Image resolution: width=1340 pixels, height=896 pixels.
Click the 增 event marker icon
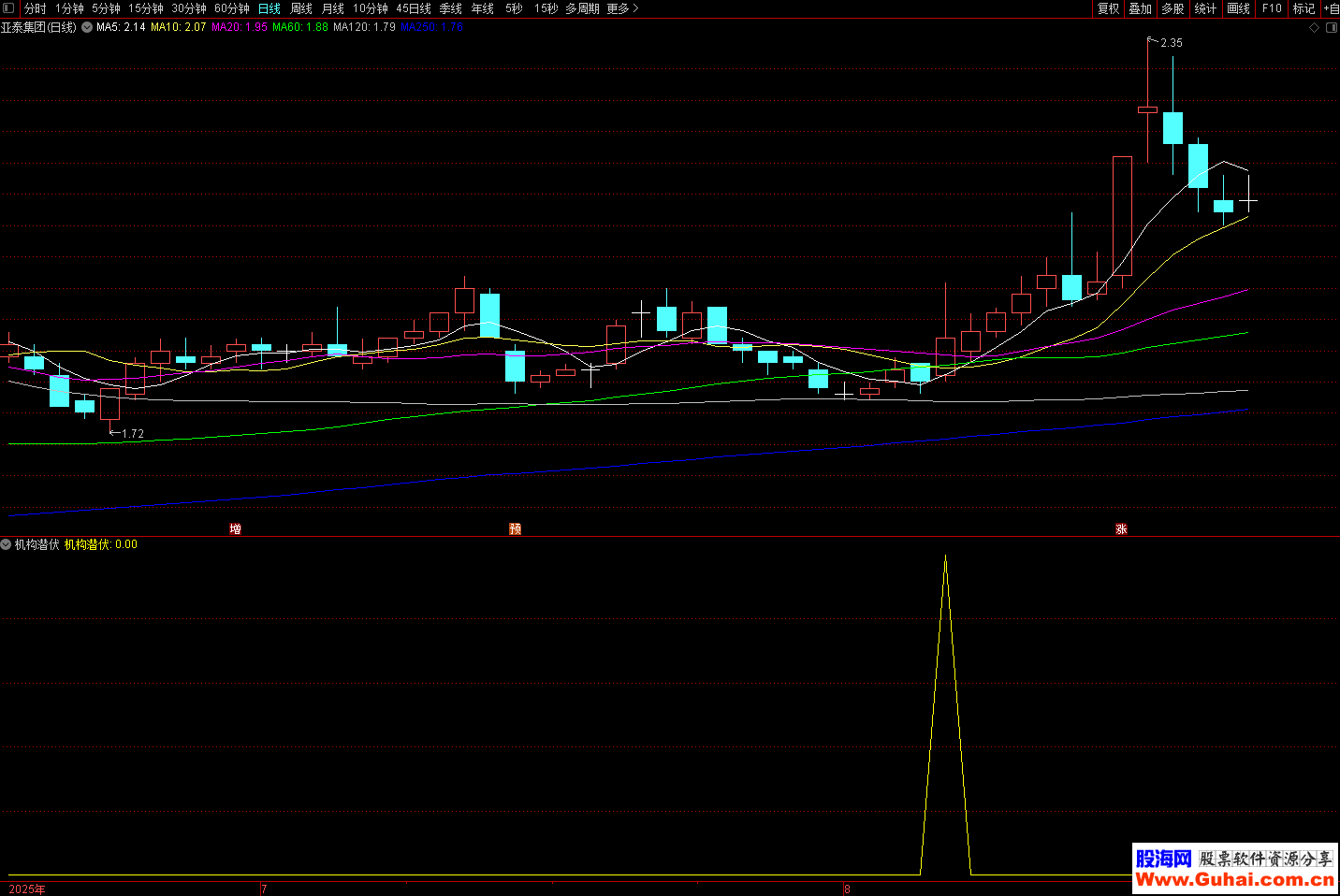coord(236,529)
